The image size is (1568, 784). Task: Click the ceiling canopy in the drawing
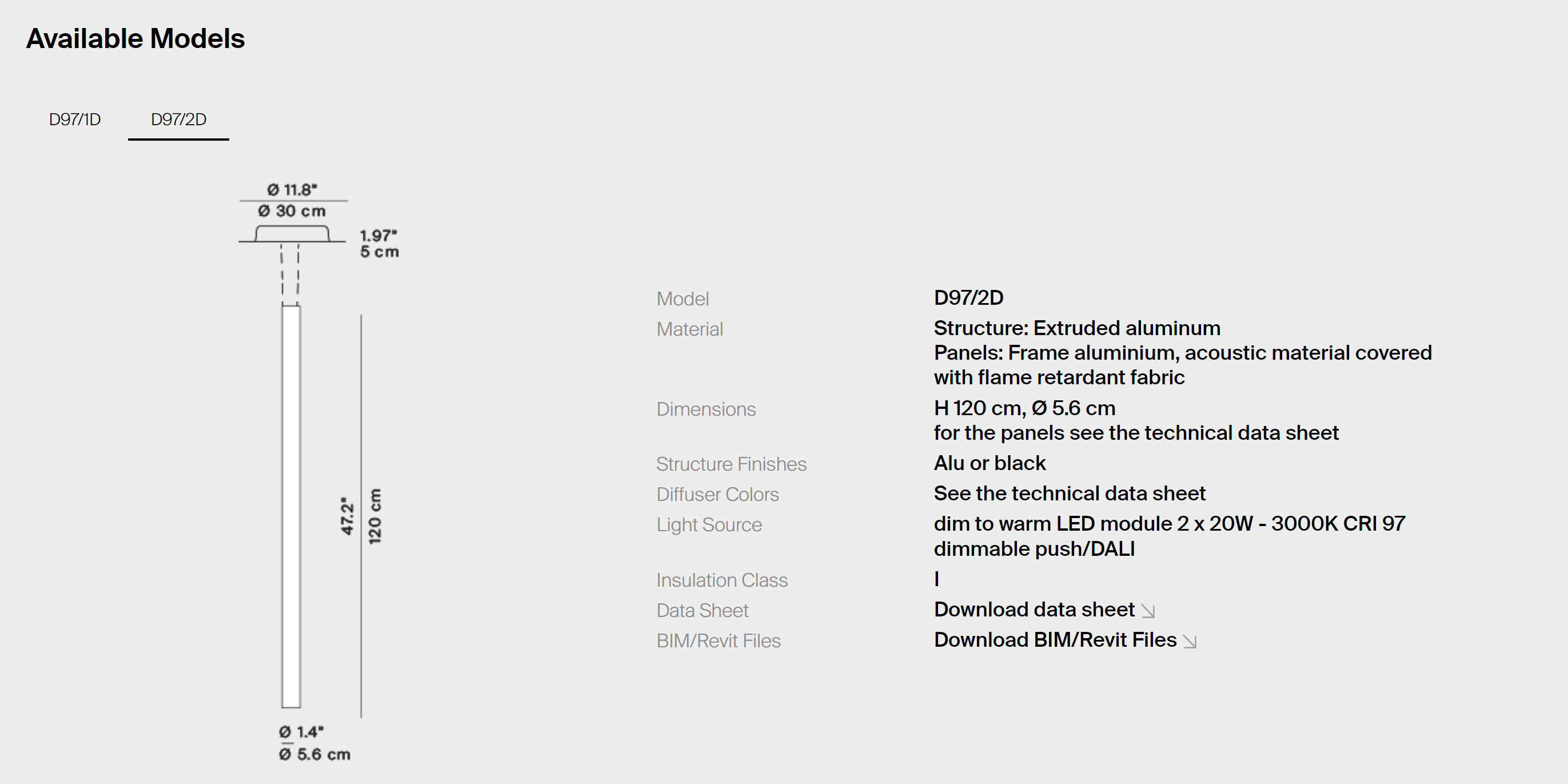pos(292,234)
